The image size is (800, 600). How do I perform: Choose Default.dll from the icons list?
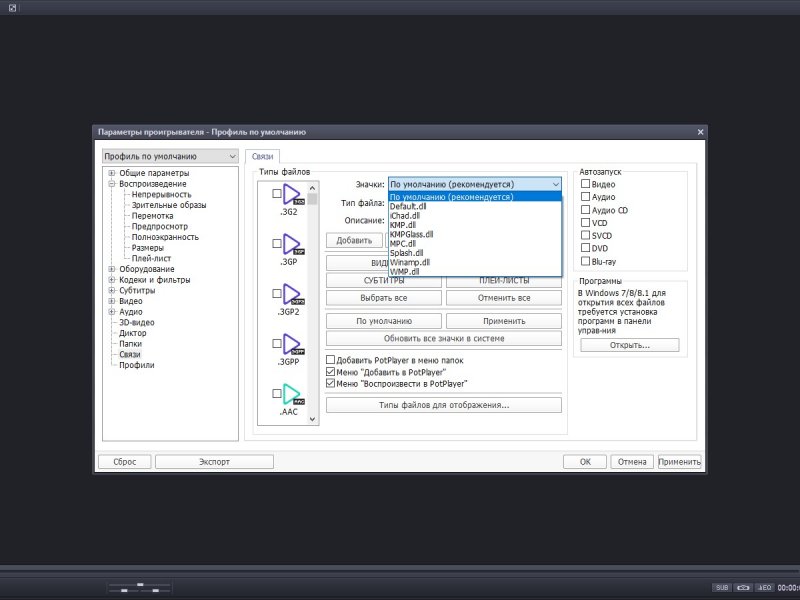point(475,206)
